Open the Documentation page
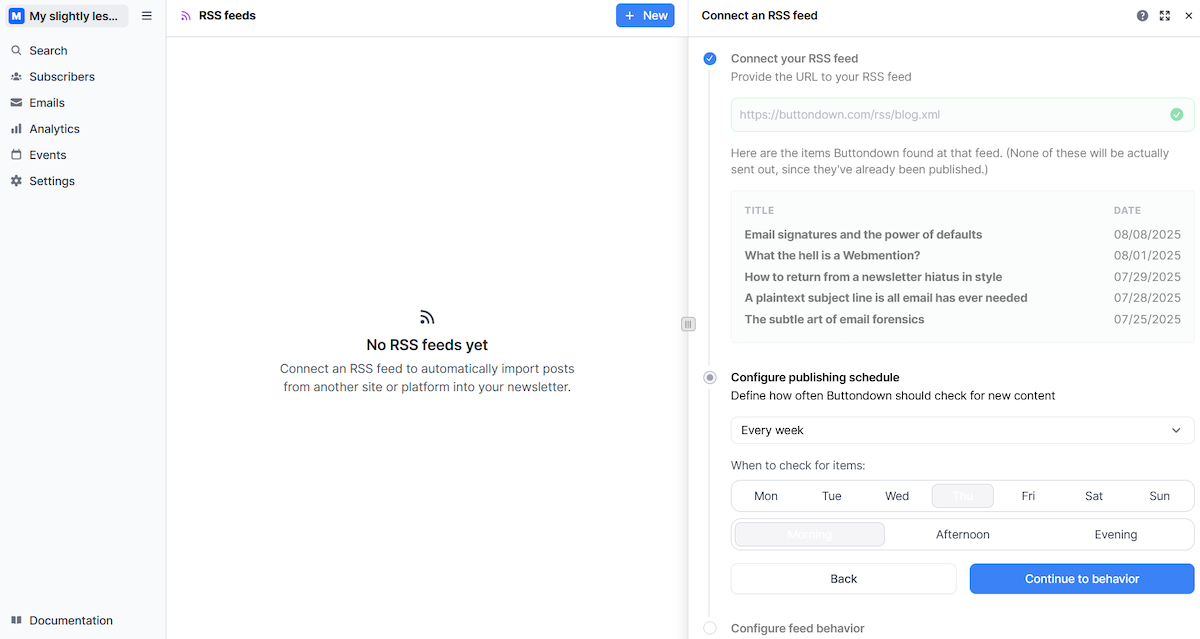Image resolution: width=1200 pixels, height=639 pixels. point(70,620)
